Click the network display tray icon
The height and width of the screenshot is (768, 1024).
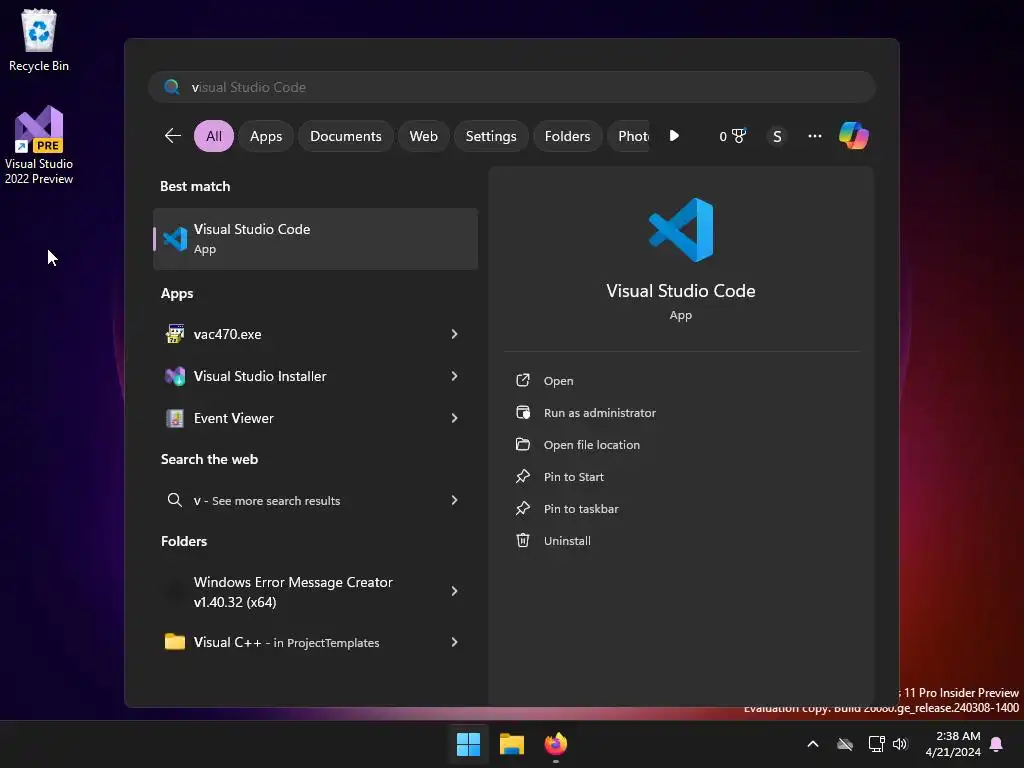point(876,744)
